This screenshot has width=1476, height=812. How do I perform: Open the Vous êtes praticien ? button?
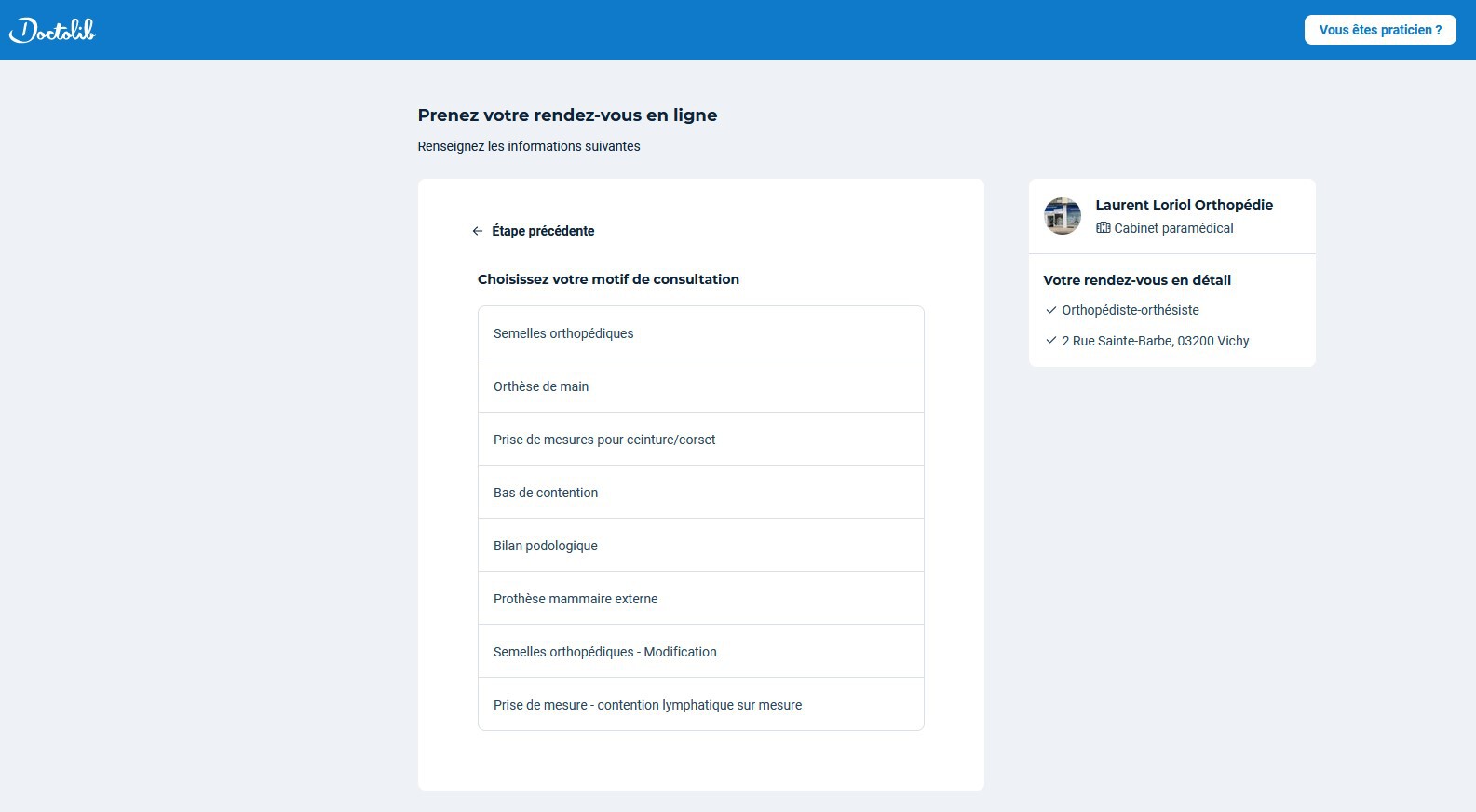click(x=1380, y=30)
